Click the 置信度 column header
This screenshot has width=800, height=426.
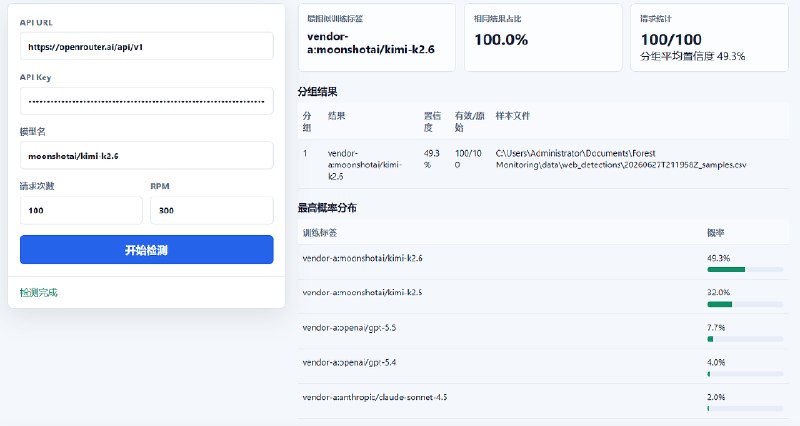coord(432,121)
